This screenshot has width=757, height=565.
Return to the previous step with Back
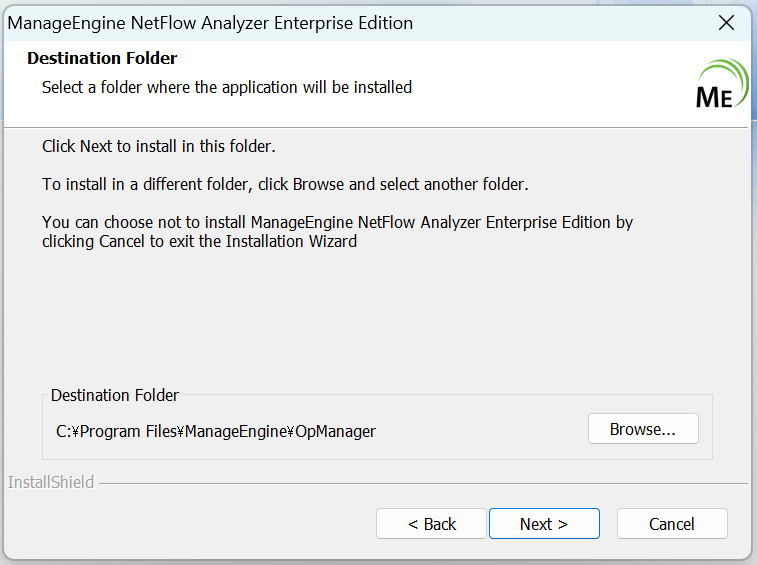pos(431,523)
